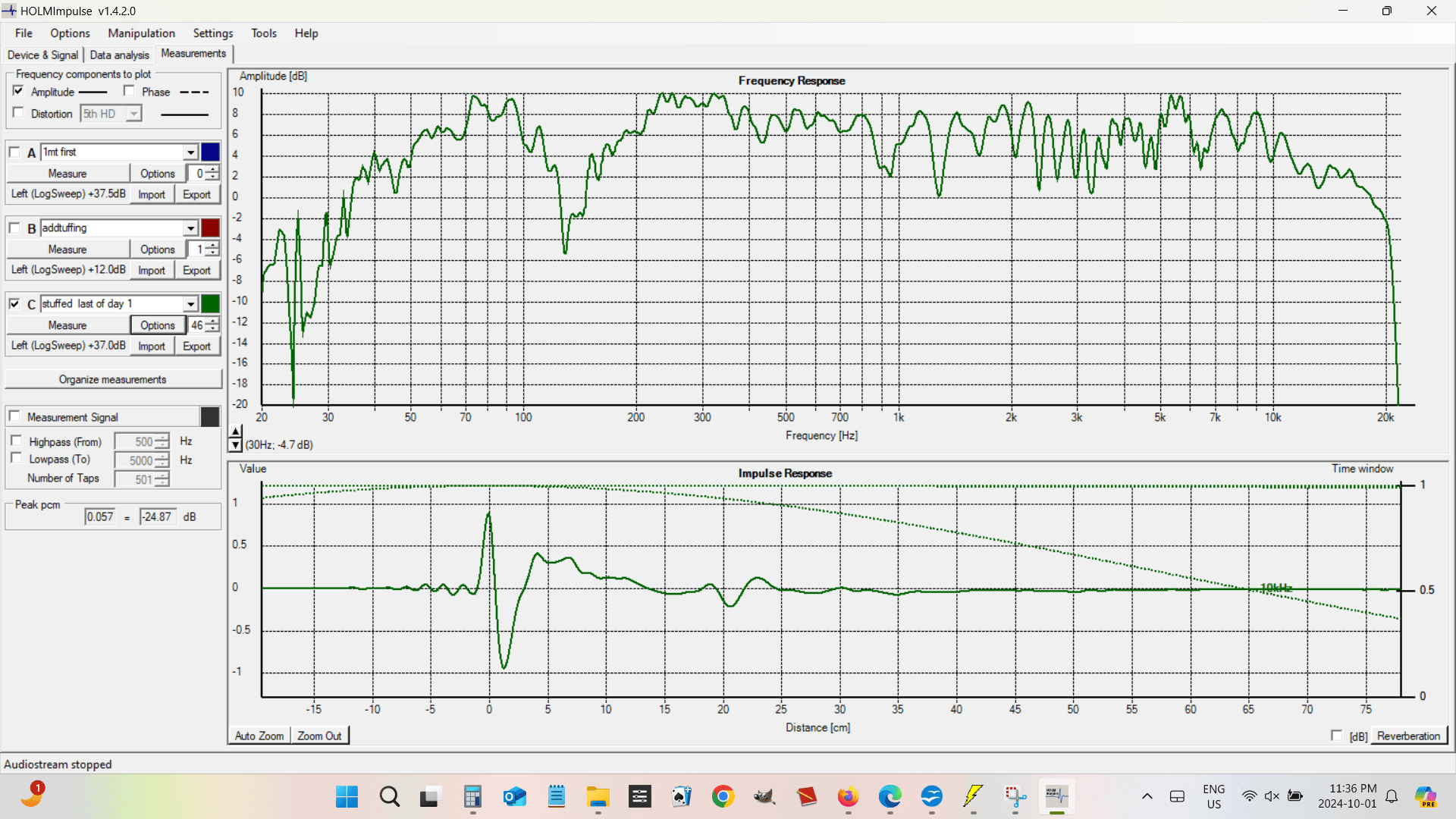Open Thunderbird from the taskbar
Screen dimensions: 1456x819
pyautogui.click(x=931, y=796)
